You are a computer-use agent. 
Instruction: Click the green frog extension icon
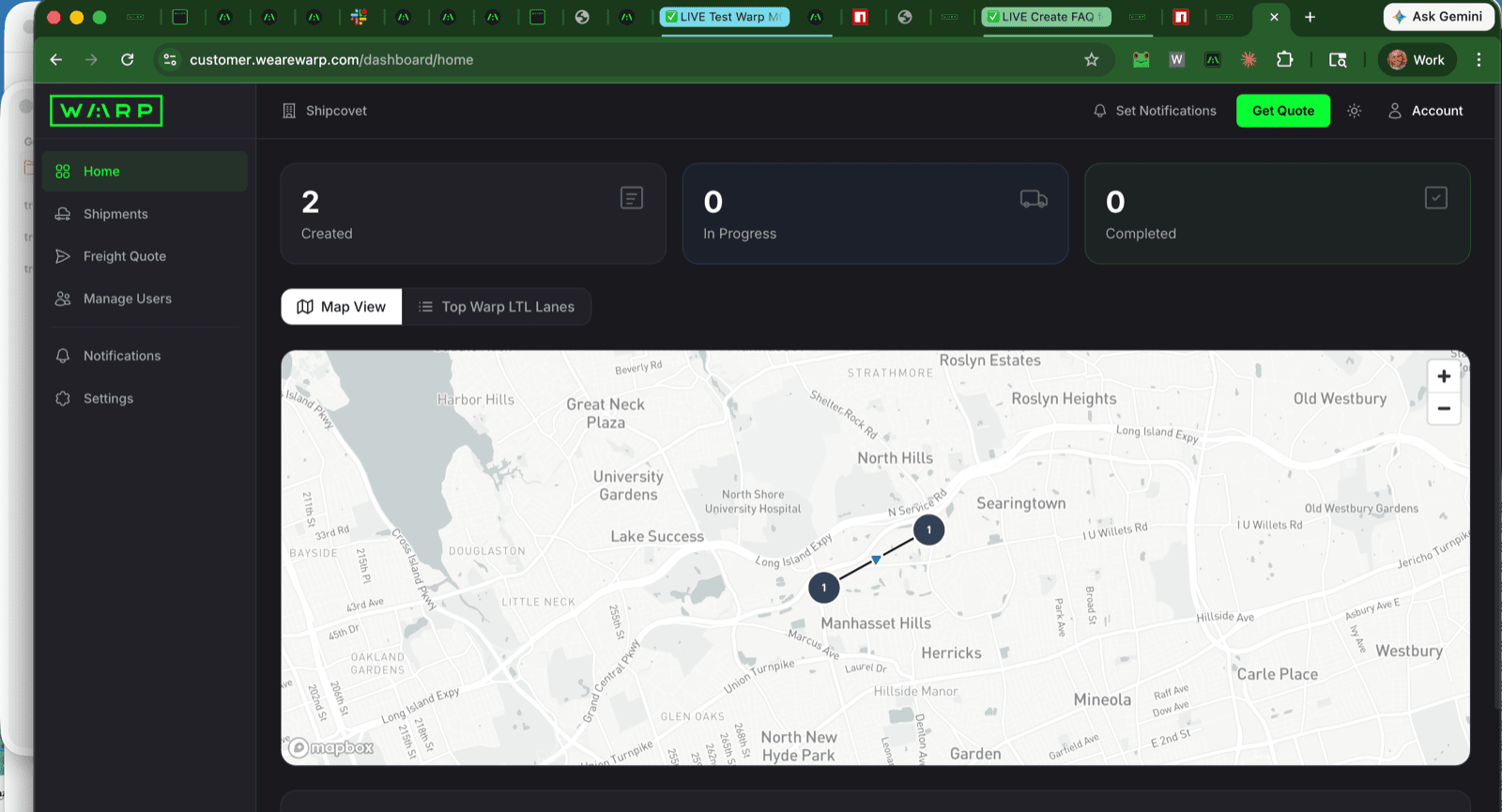1142,59
